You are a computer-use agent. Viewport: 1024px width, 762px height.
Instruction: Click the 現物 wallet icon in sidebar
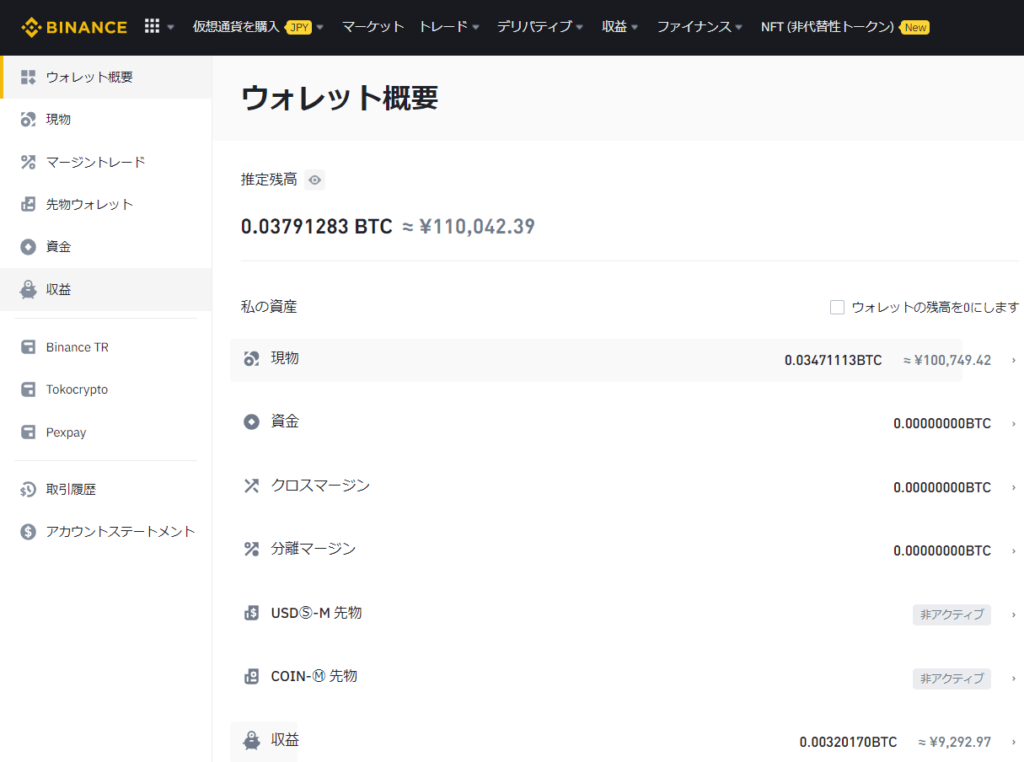coord(28,120)
